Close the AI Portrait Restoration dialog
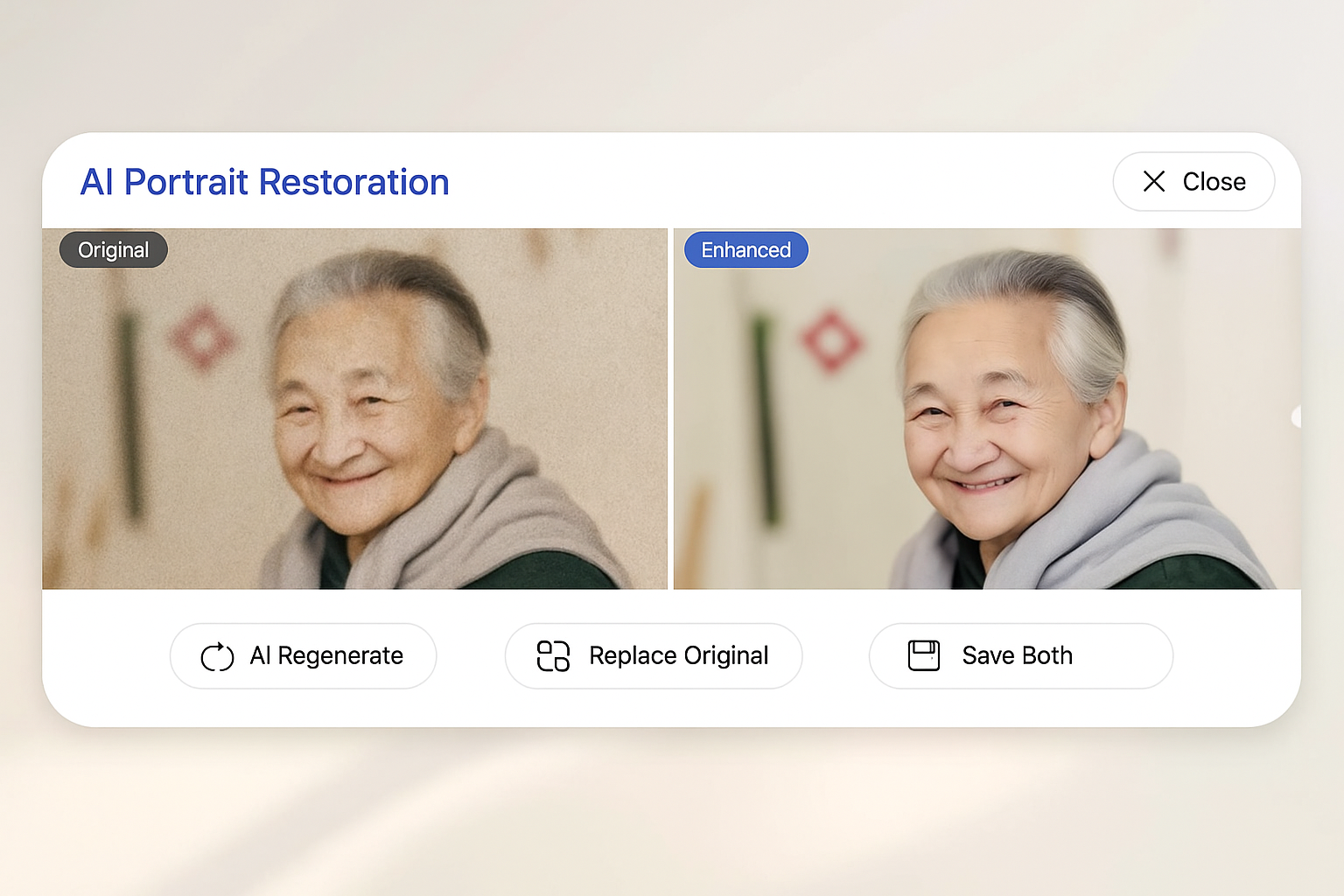Viewport: 1344px width, 896px height. point(1193,181)
